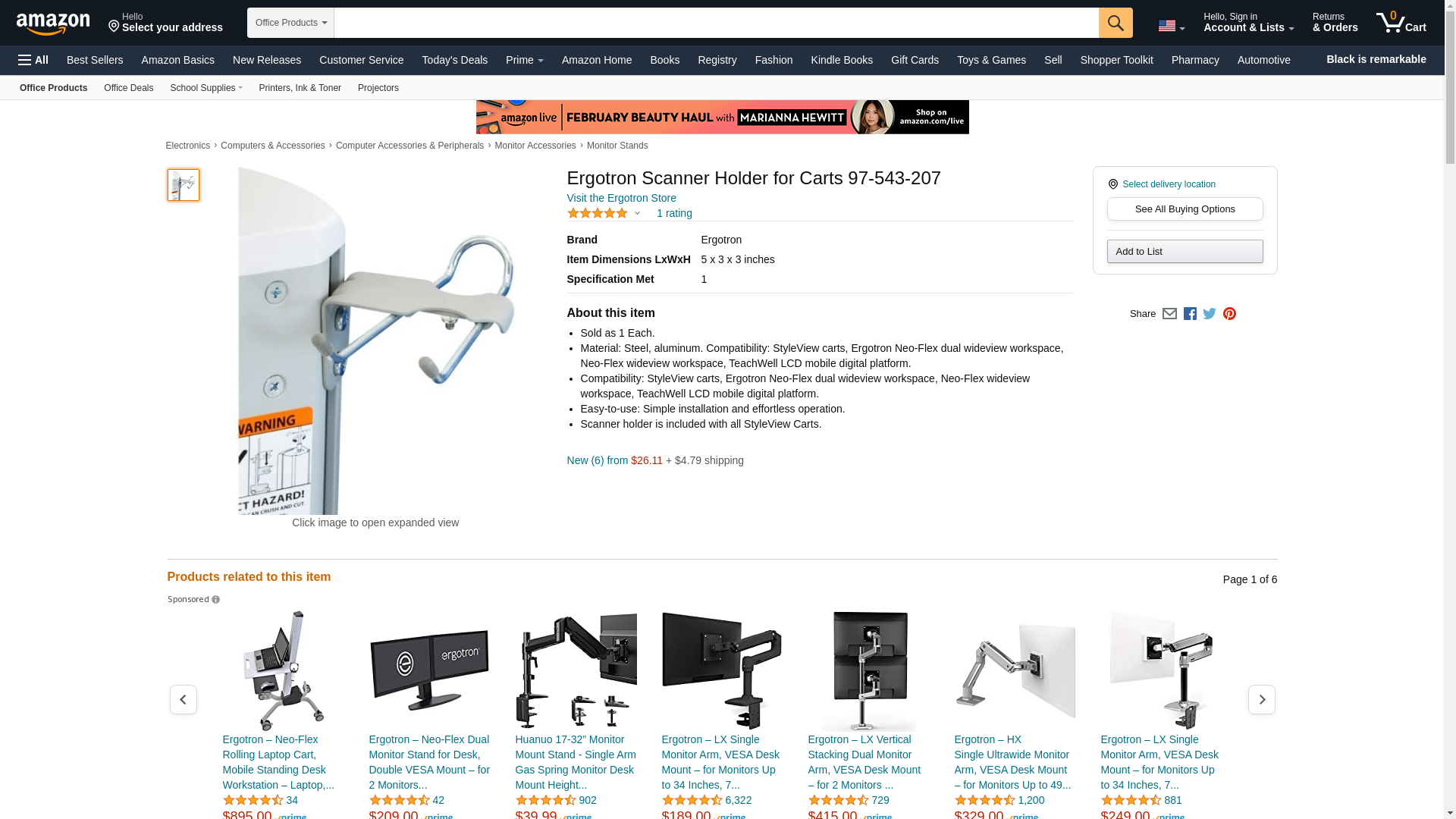Select the scanner holder product thumbnail
The height and width of the screenshot is (819, 1456).
pos(184,185)
